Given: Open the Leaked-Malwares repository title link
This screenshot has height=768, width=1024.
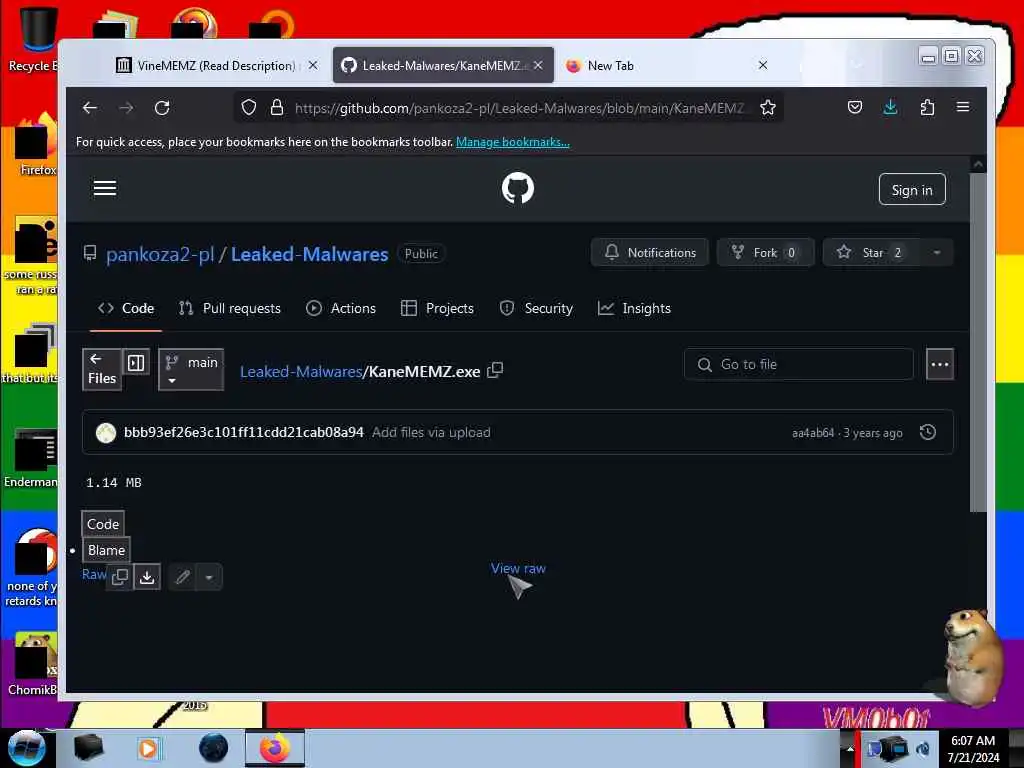Looking at the screenshot, I should [x=310, y=254].
